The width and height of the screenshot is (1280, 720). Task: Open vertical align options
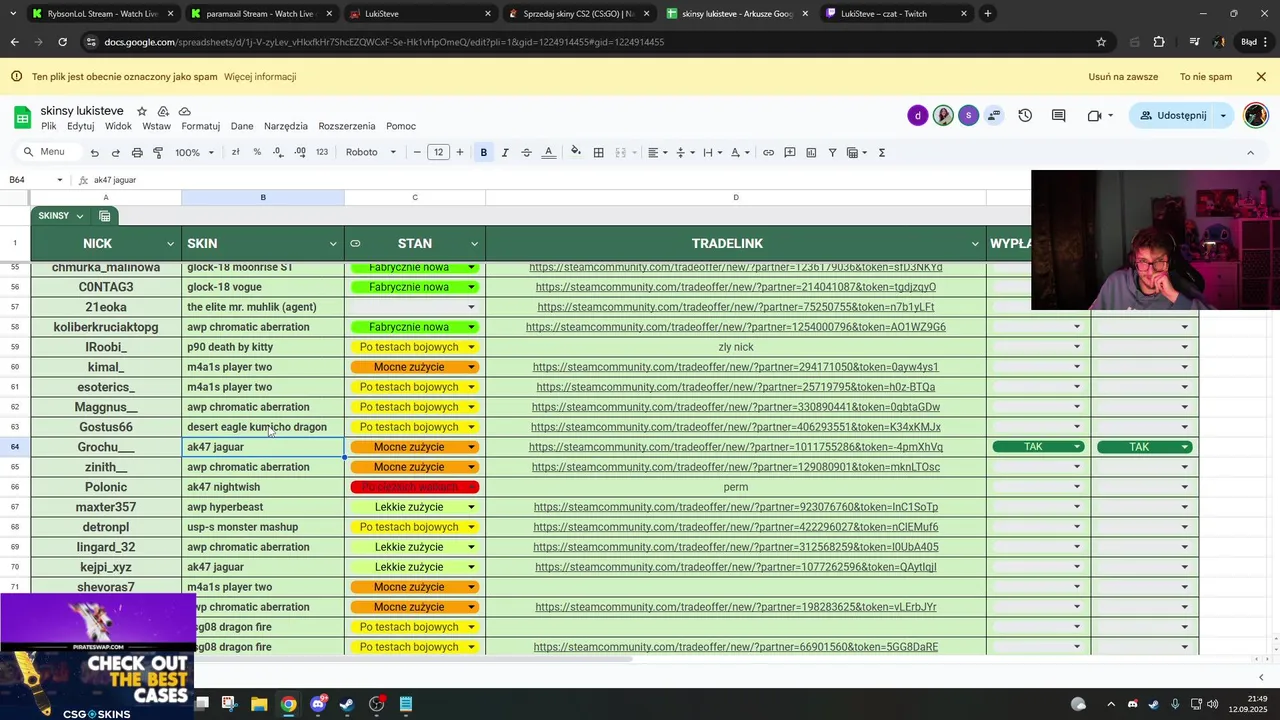(x=684, y=153)
